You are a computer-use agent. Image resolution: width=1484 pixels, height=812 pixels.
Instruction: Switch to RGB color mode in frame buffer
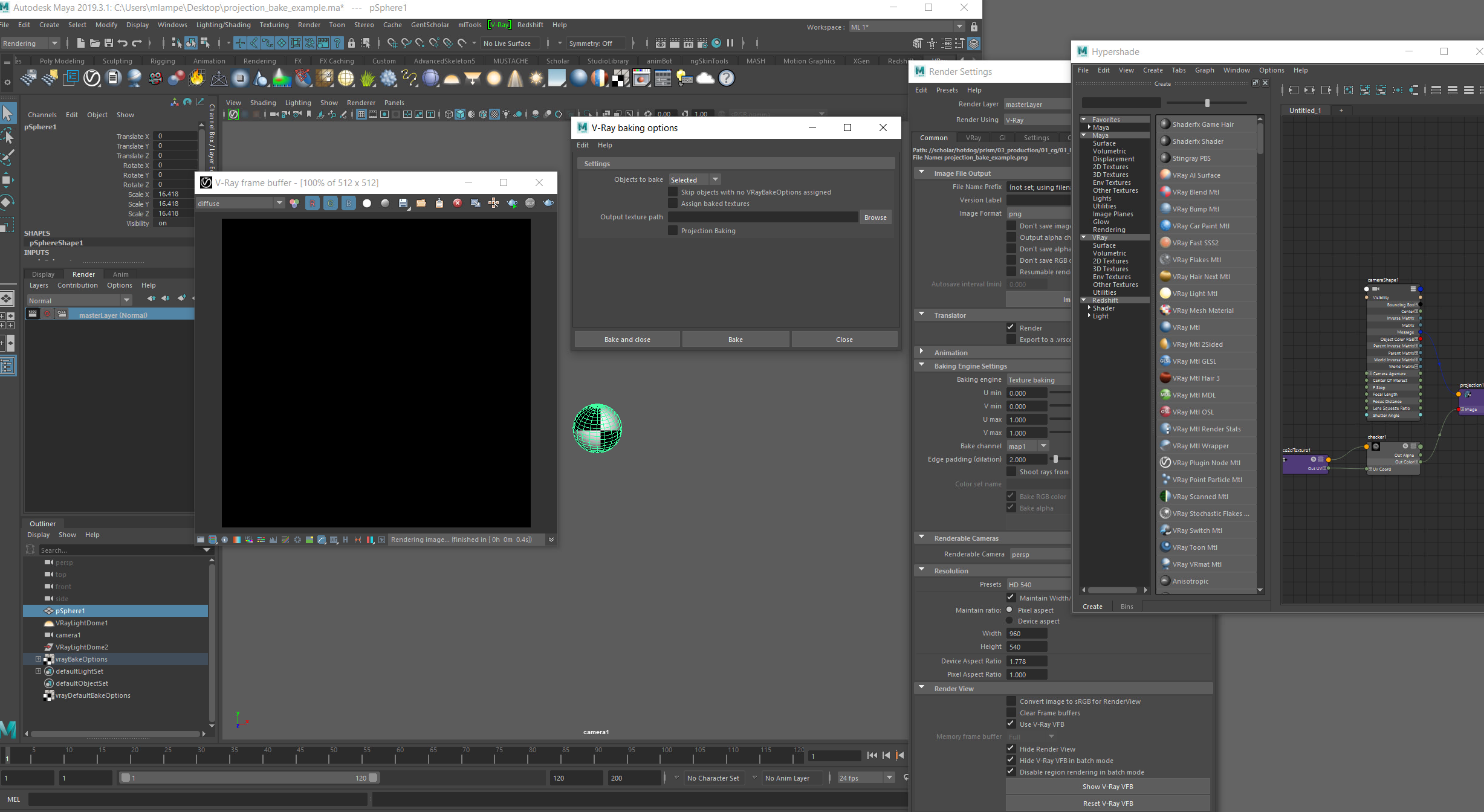click(x=294, y=204)
